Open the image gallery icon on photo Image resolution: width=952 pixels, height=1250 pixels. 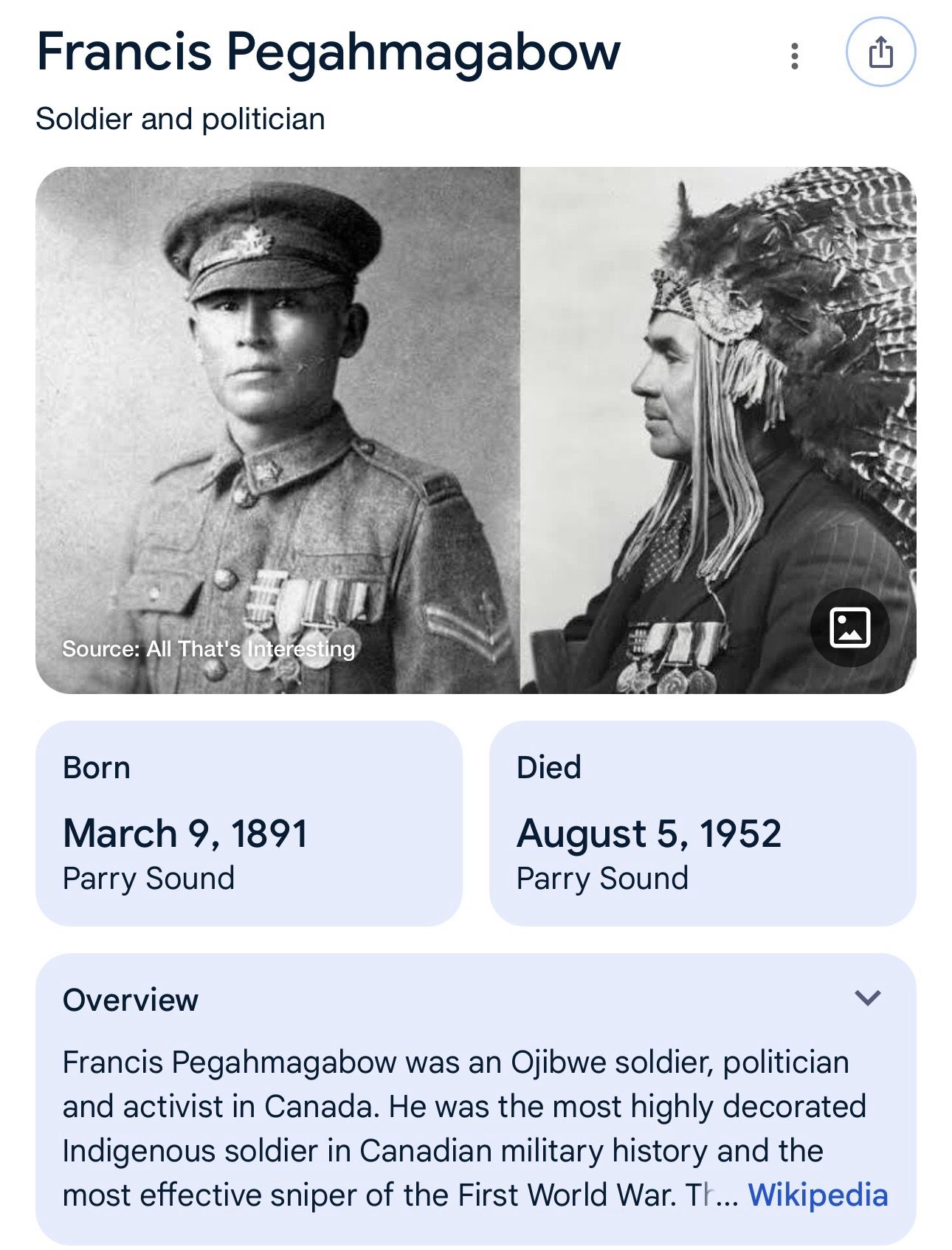click(849, 628)
